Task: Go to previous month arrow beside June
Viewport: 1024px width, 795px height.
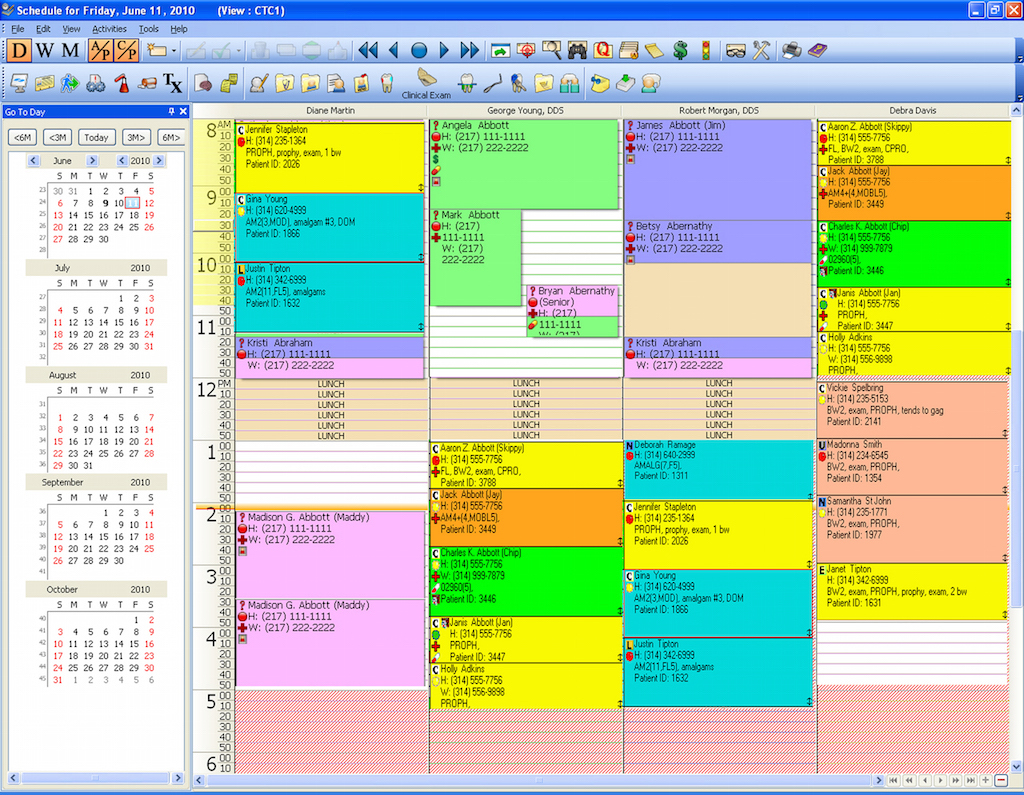Action: point(34,160)
